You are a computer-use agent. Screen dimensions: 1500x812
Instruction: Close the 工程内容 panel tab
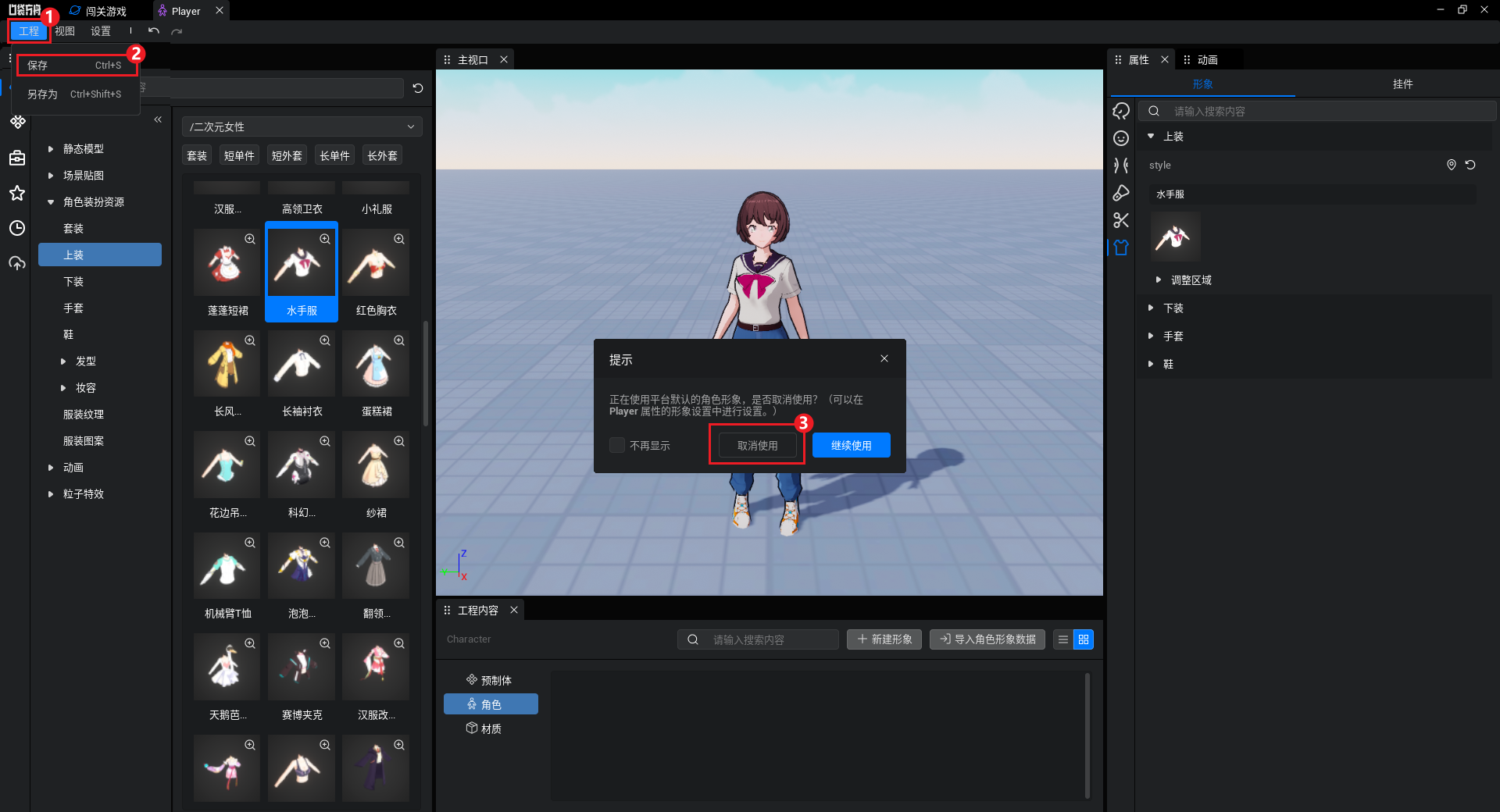click(514, 610)
